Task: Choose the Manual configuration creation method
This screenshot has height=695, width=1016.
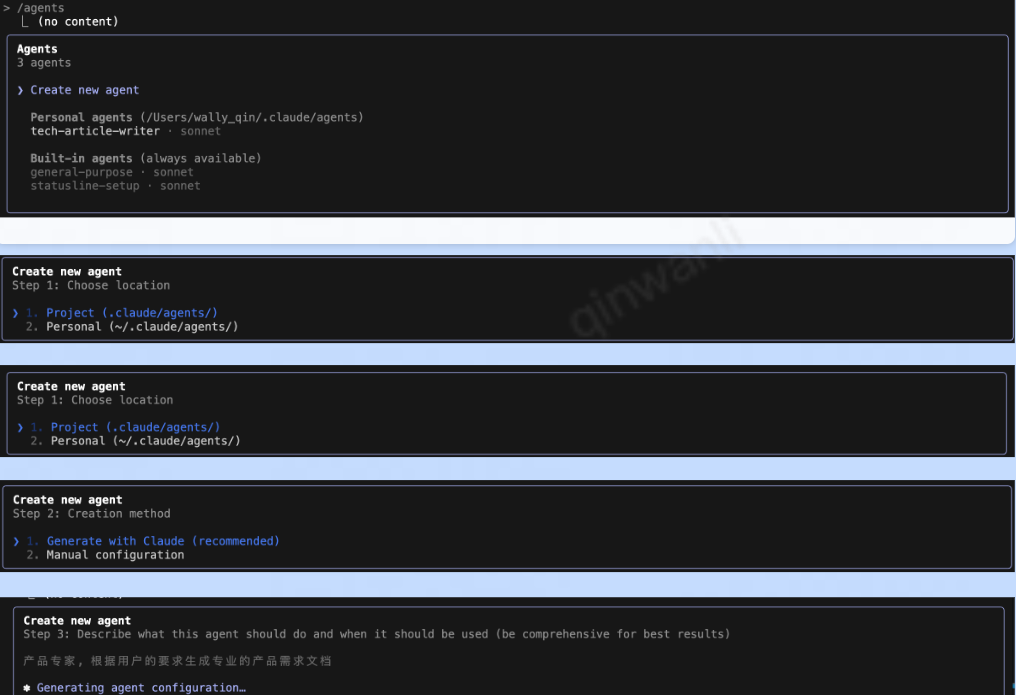Action: pyautogui.click(x=115, y=555)
